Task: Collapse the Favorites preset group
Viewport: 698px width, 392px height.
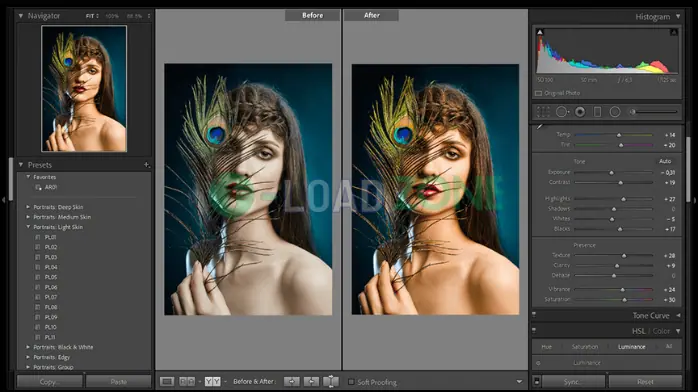Action: tap(28, 177)
